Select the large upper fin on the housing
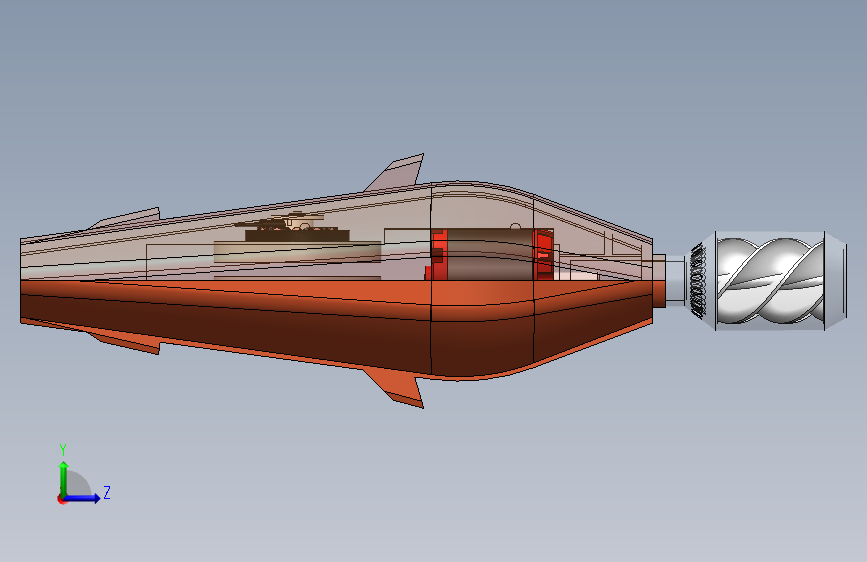867x562 pixels. pos(397,173)
